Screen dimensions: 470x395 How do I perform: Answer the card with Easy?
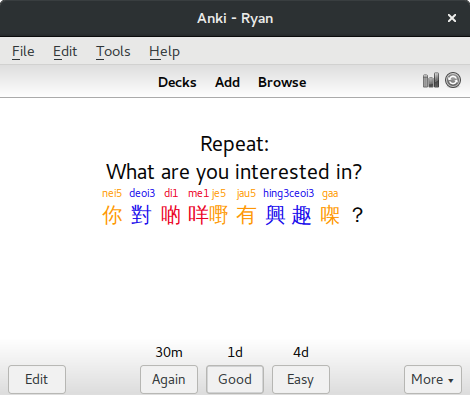pyautogui.click(x=301, y=379)
